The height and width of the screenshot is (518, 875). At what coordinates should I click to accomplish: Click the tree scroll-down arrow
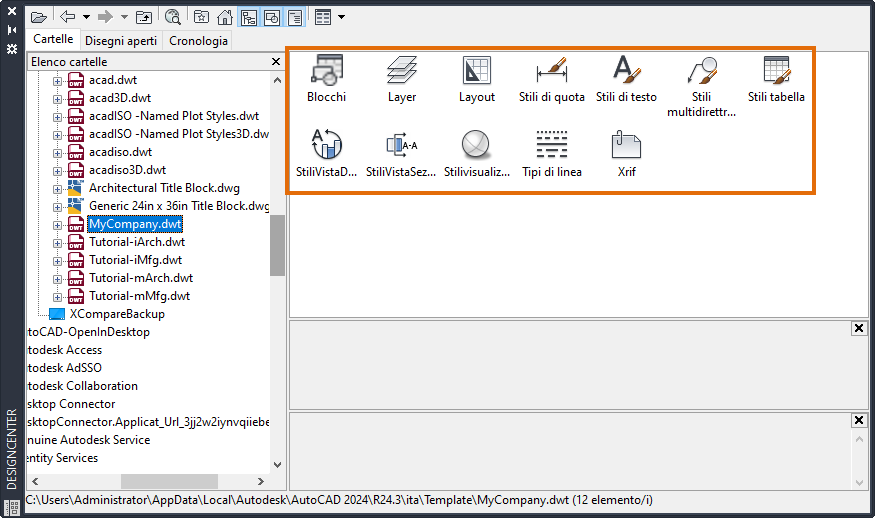click(x=277, y=464)
